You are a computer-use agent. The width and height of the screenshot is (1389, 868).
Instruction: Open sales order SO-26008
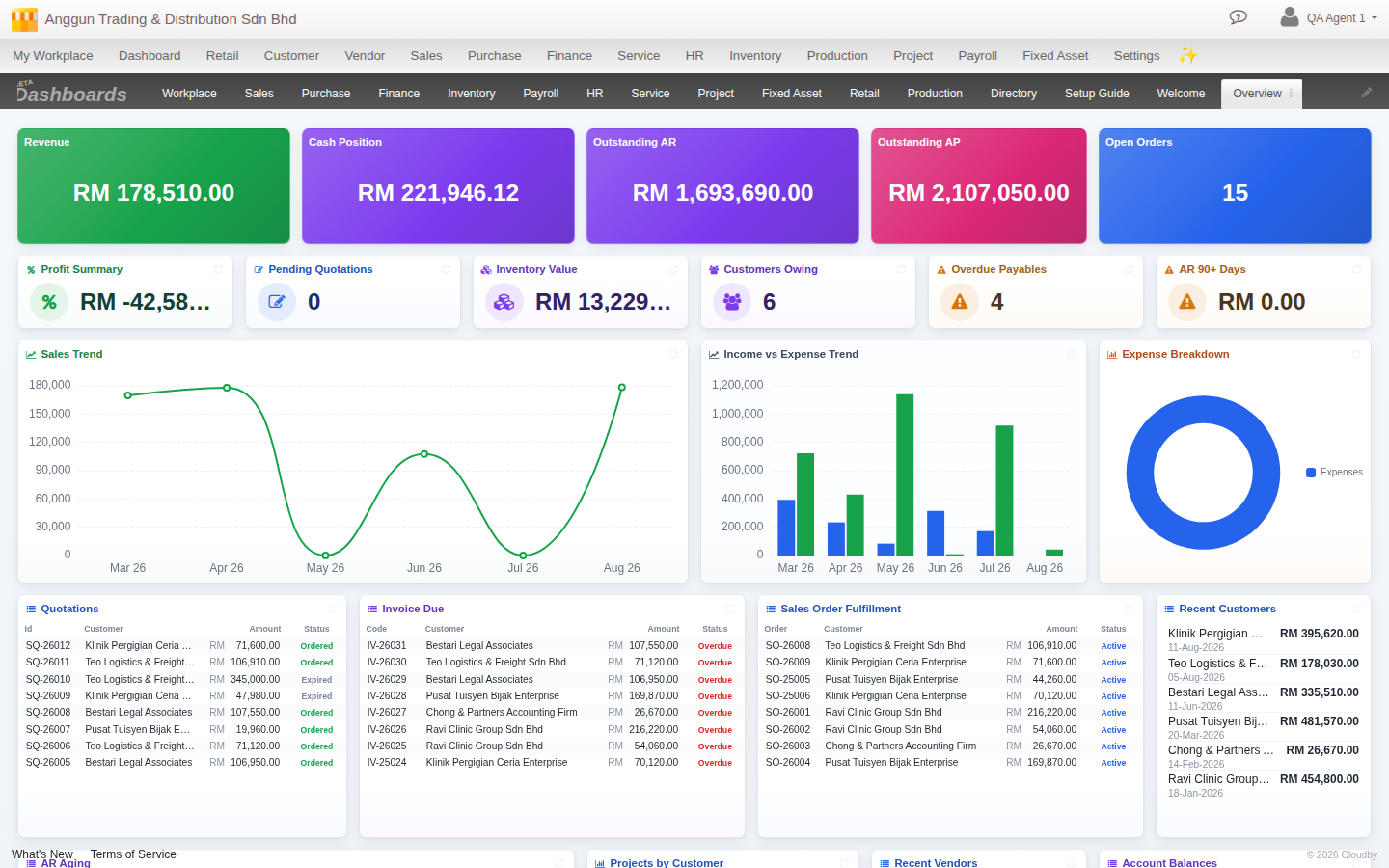[x=788, y=646]
